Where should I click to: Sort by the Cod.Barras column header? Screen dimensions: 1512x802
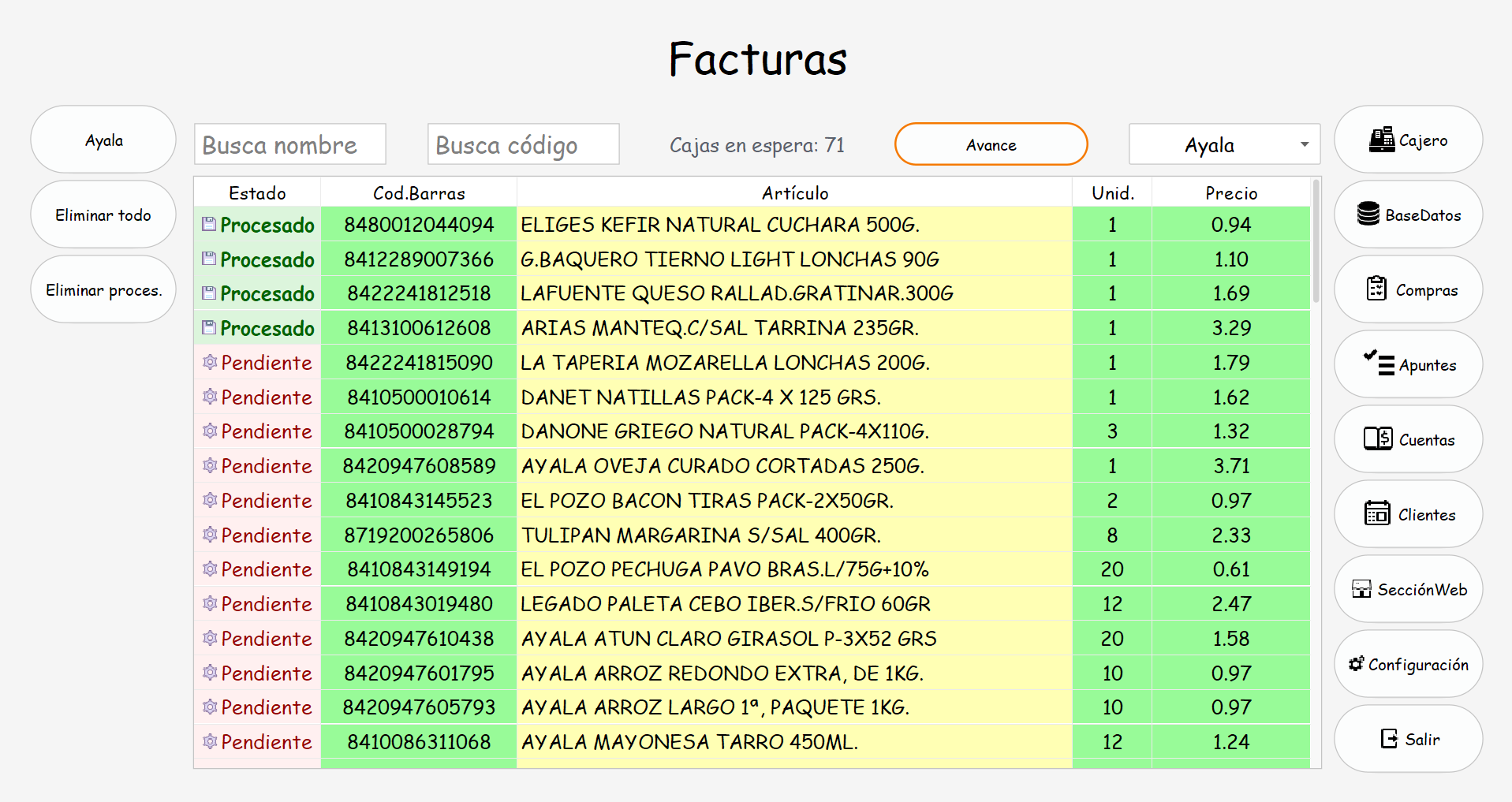click(x=419, y=192)
